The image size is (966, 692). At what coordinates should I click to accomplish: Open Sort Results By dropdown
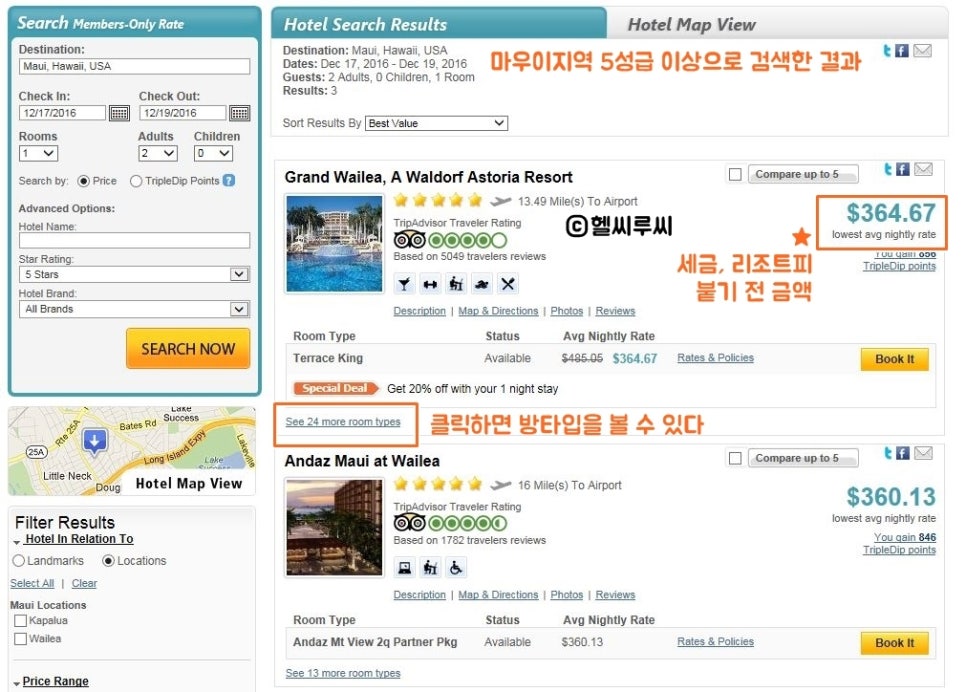coord(436,123)
